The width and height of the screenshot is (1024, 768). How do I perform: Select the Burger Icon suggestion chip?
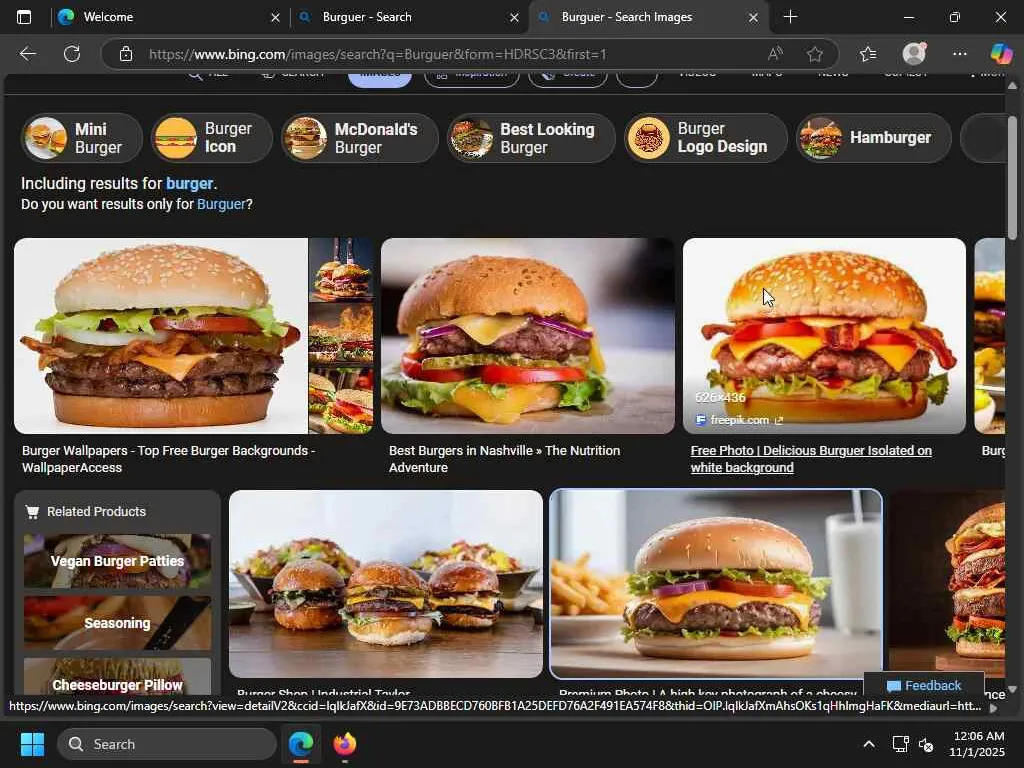click(x=212, y=138)
